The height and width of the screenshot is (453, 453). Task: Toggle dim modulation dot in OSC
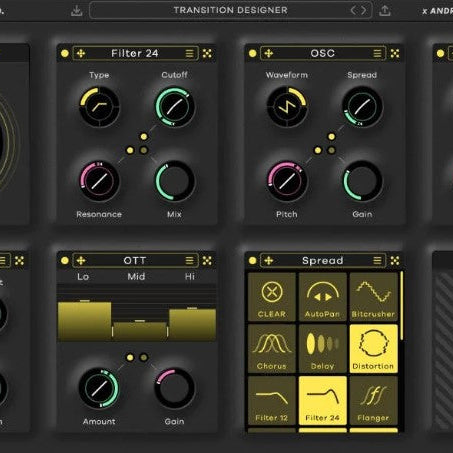pyautogui.click(x=331, y=150)
